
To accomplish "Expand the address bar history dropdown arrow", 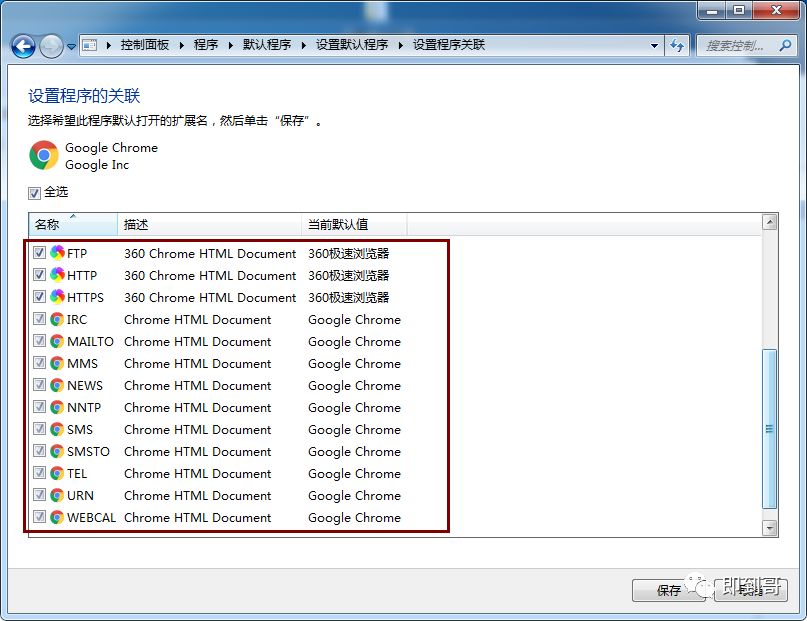I will [x=654, y=46].
